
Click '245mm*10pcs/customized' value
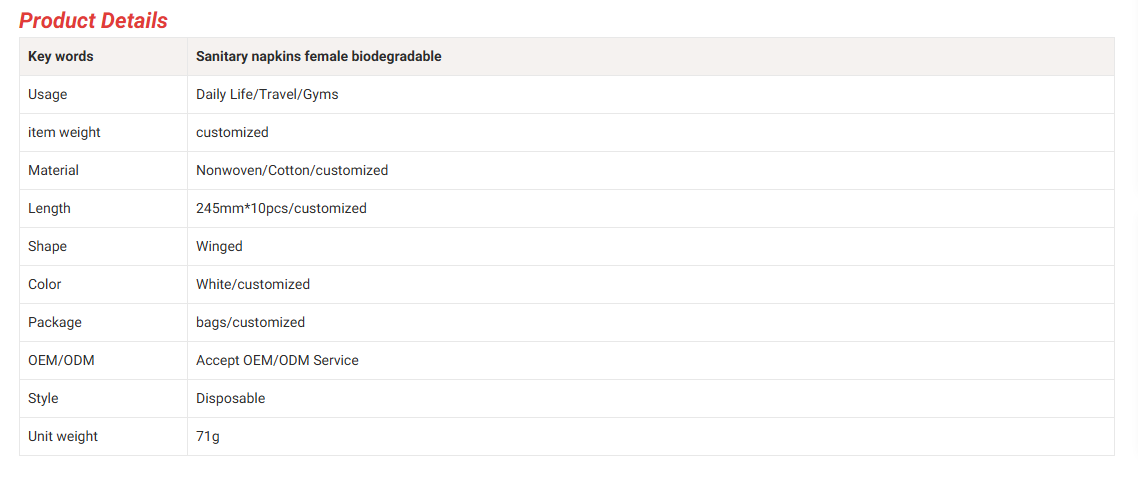[281, 208]
